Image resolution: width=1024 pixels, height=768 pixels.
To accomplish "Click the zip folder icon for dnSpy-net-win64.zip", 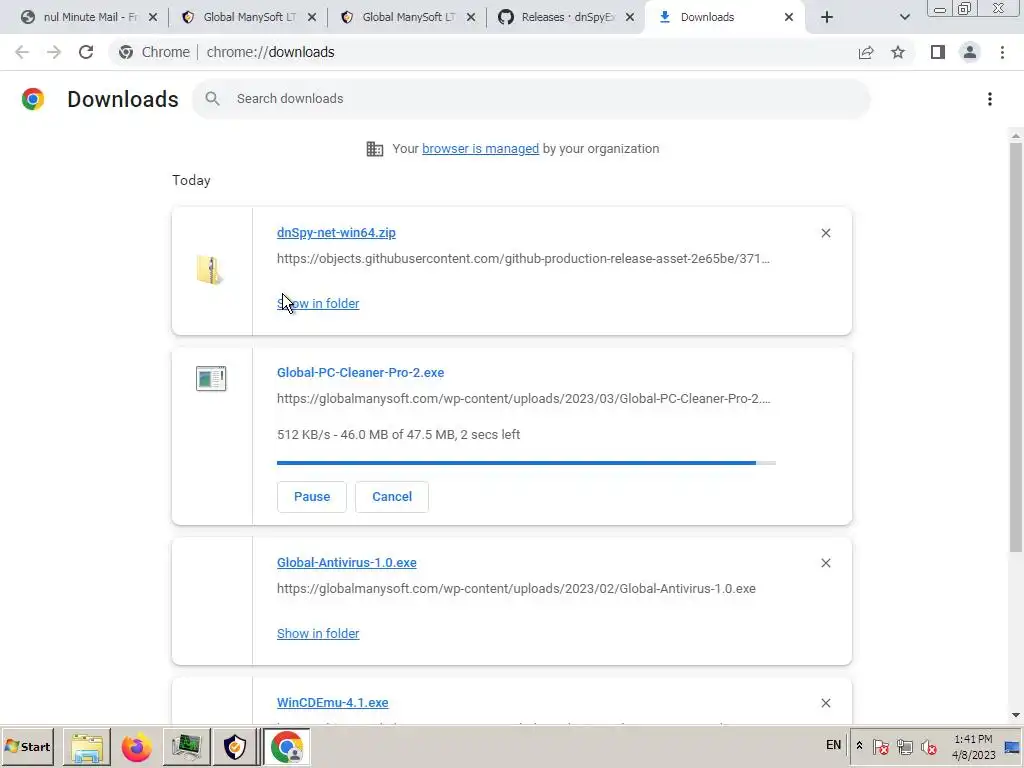I will click(210, 270).
